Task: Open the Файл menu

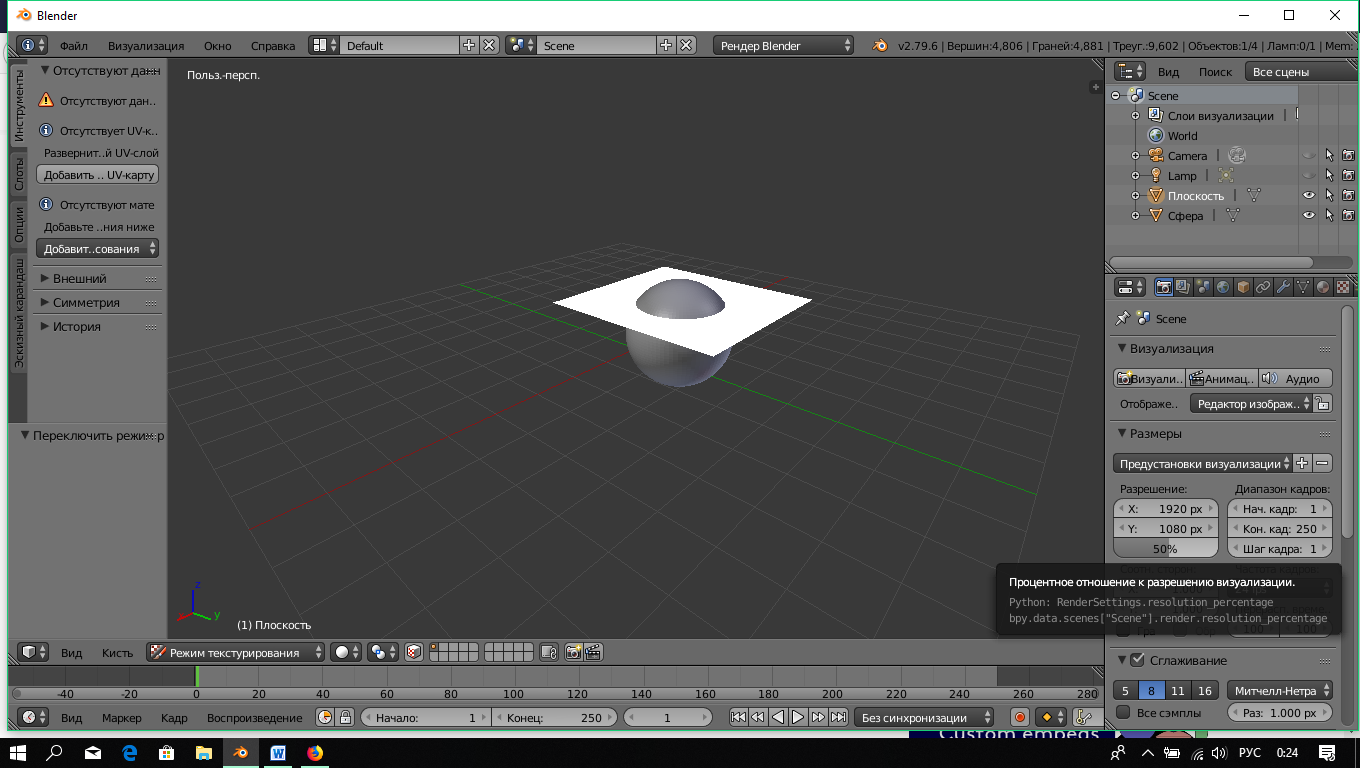Action: [x=73, y=46]
